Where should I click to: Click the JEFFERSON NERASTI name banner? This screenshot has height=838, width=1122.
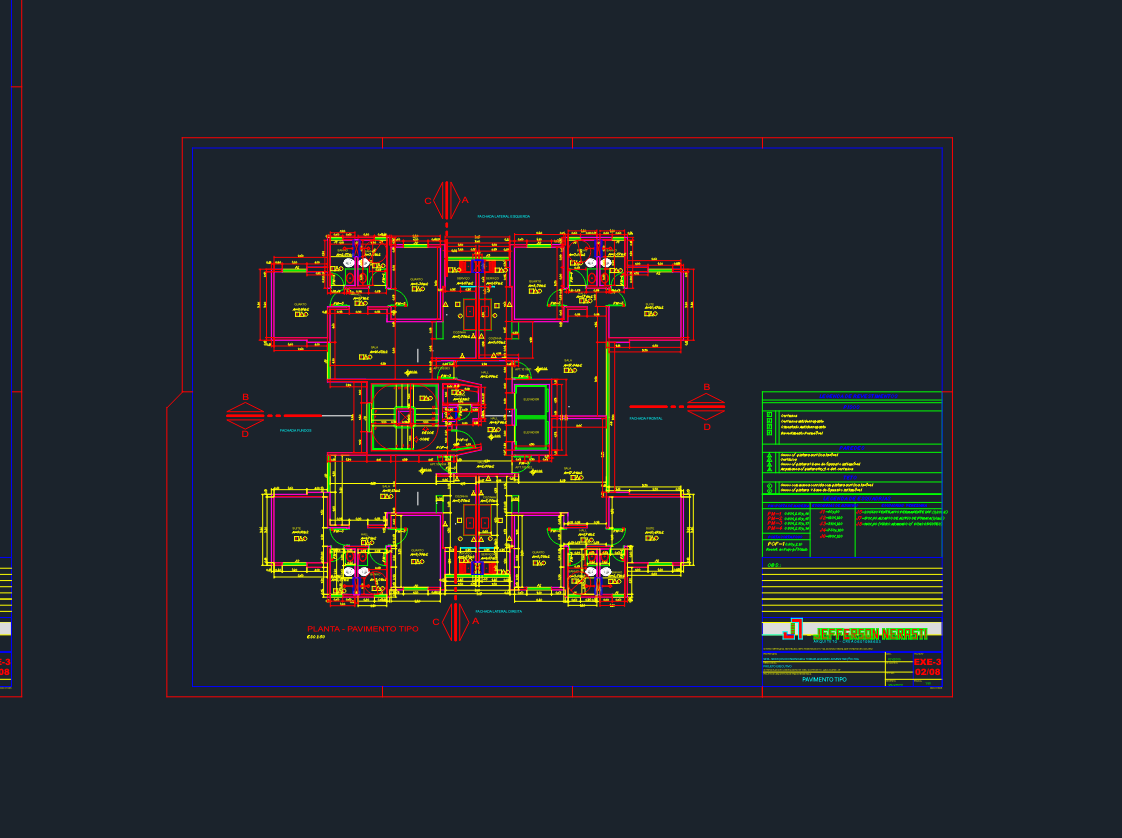(872, 634)
